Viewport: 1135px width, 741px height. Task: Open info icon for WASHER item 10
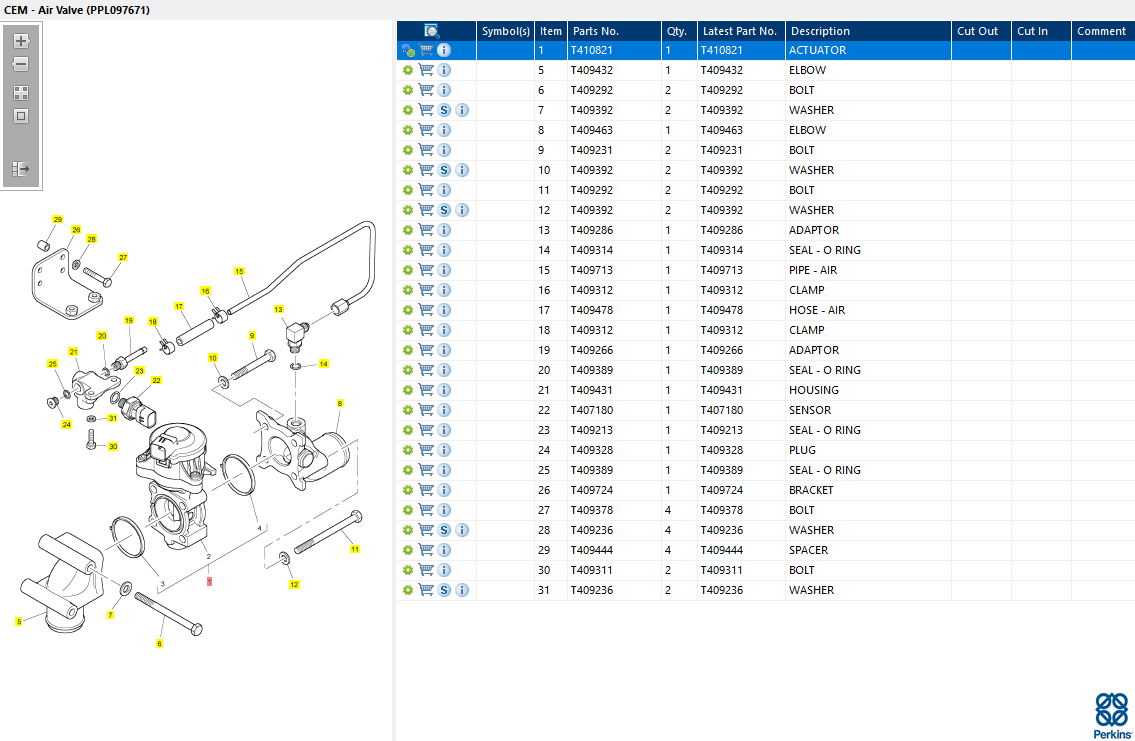pyautogui.click(x=463, y=170)
